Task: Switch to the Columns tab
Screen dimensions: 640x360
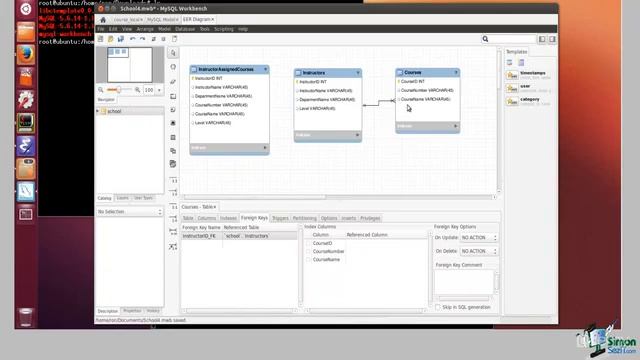Action: click(207, 218)
